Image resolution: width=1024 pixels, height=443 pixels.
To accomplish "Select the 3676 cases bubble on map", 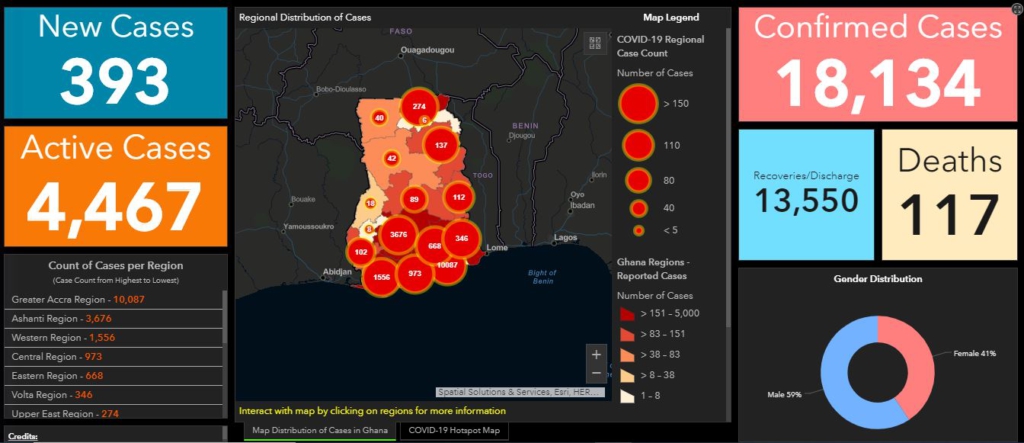I will (398, 234).
